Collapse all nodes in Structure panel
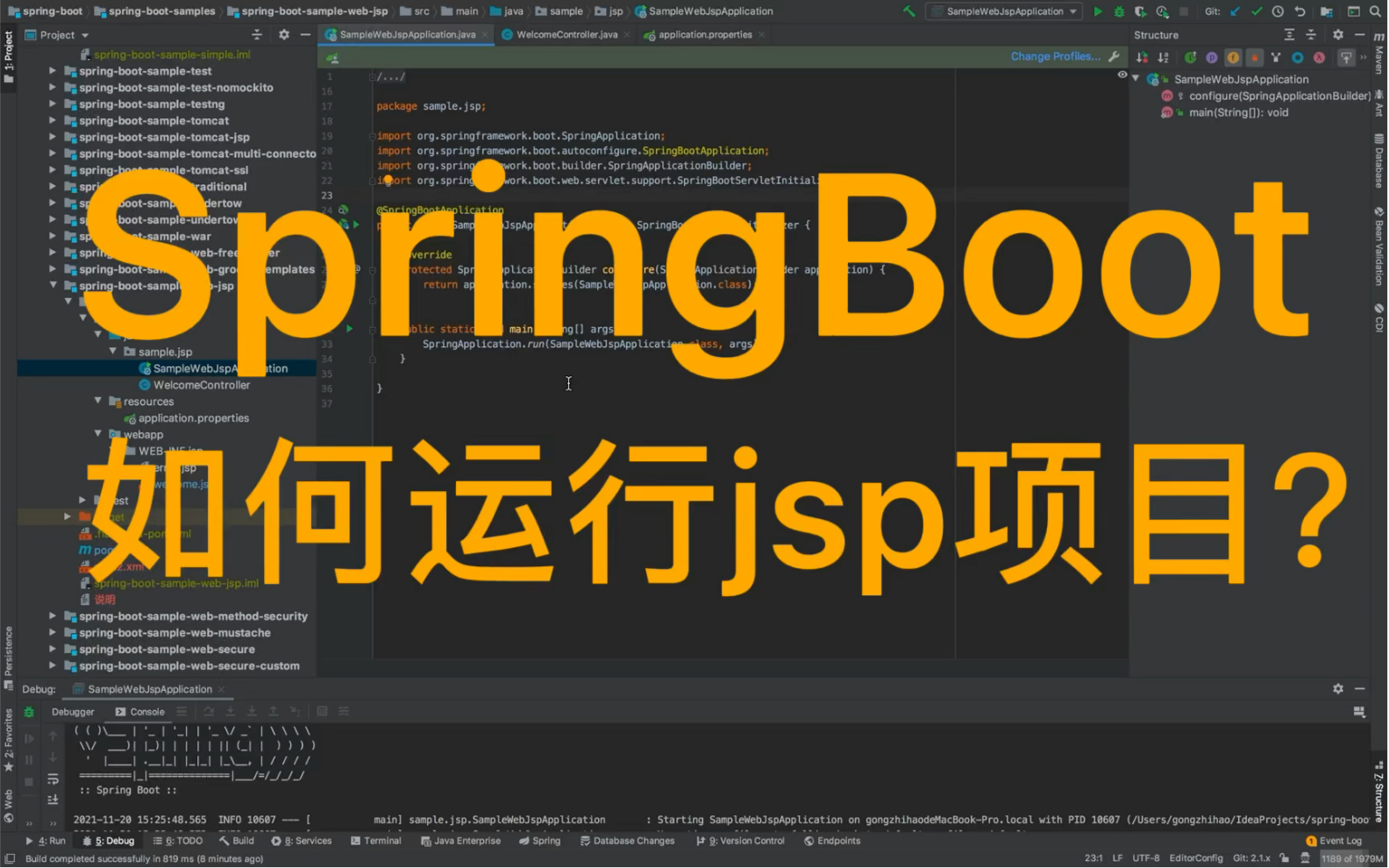Screen dimensions: 1389x868 pos(1311,35)
